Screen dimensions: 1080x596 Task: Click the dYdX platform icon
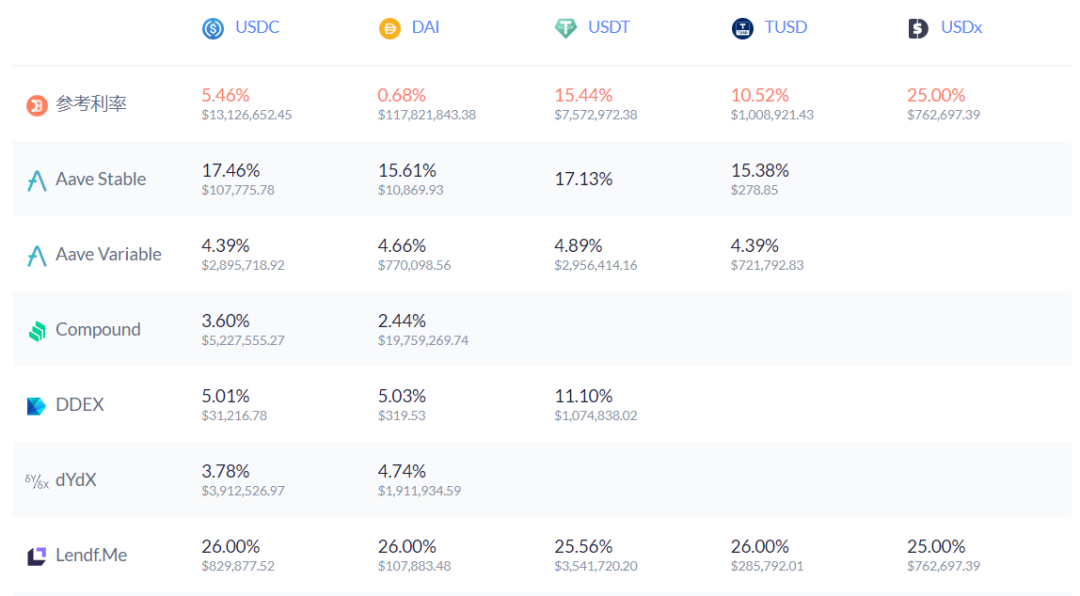coord(38,479)
